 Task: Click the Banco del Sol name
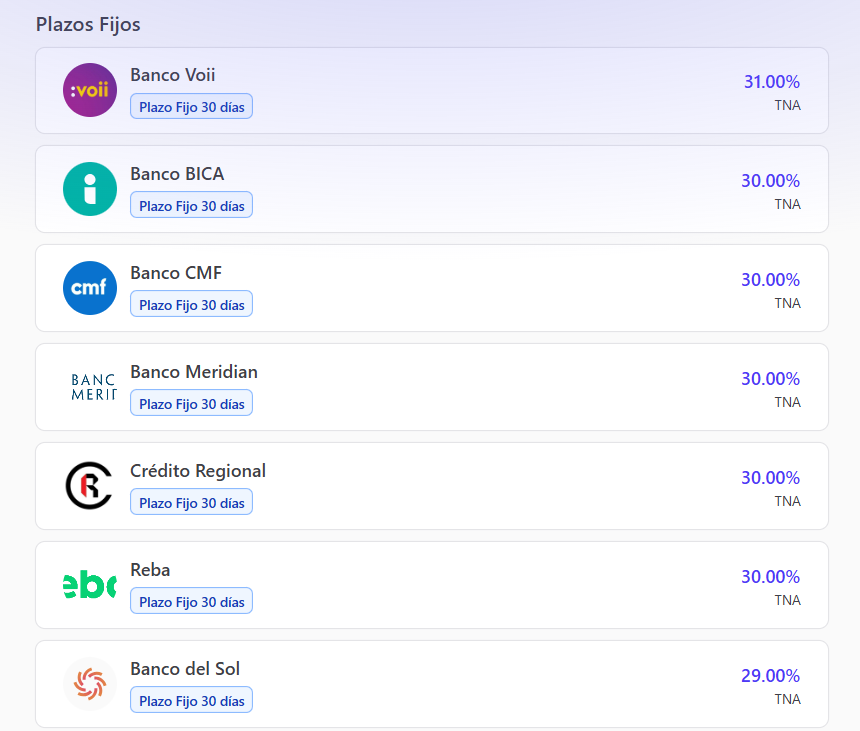pyautogui.click(x=185, y=669)
